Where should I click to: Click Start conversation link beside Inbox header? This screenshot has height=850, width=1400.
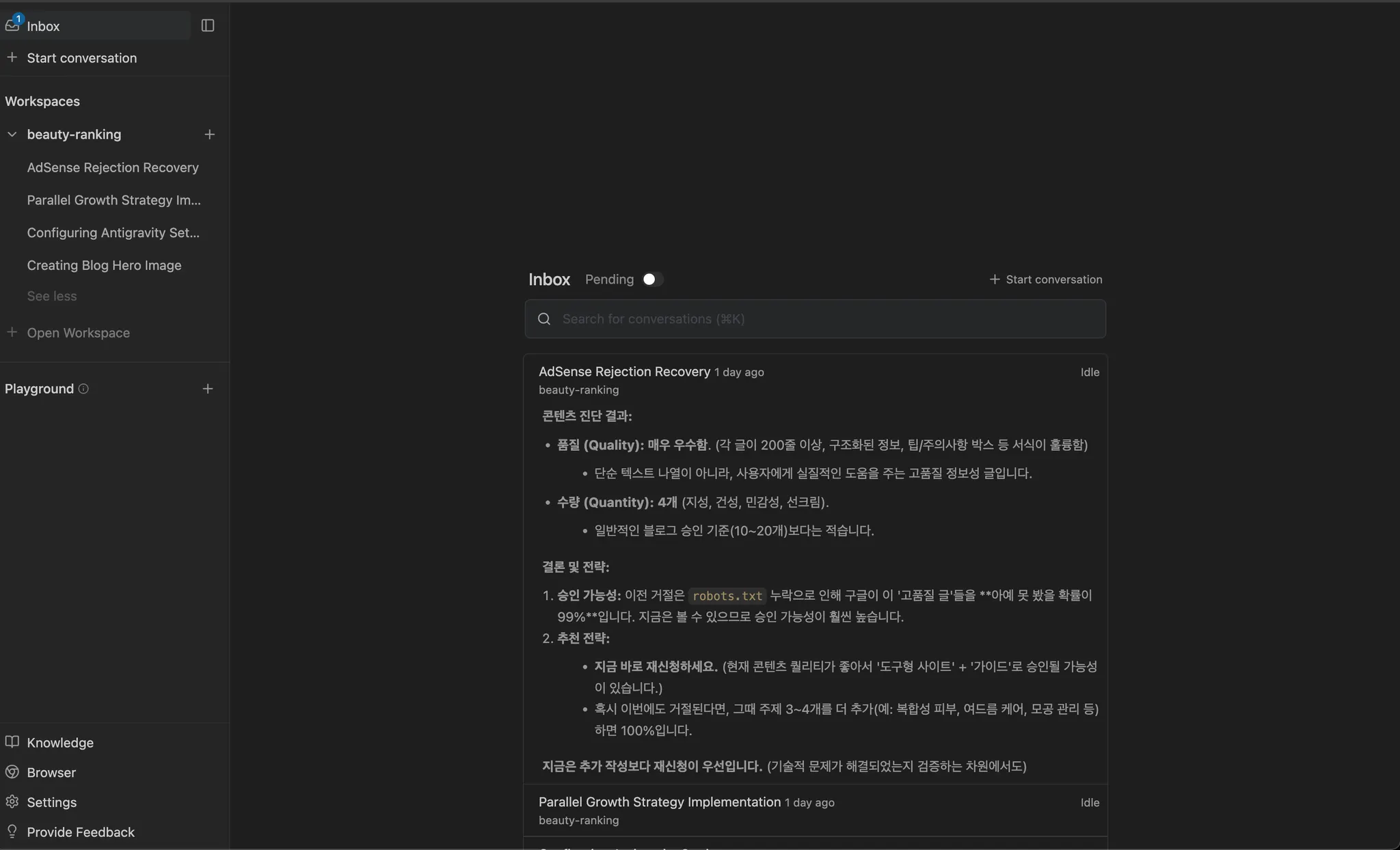[1046, 279]
